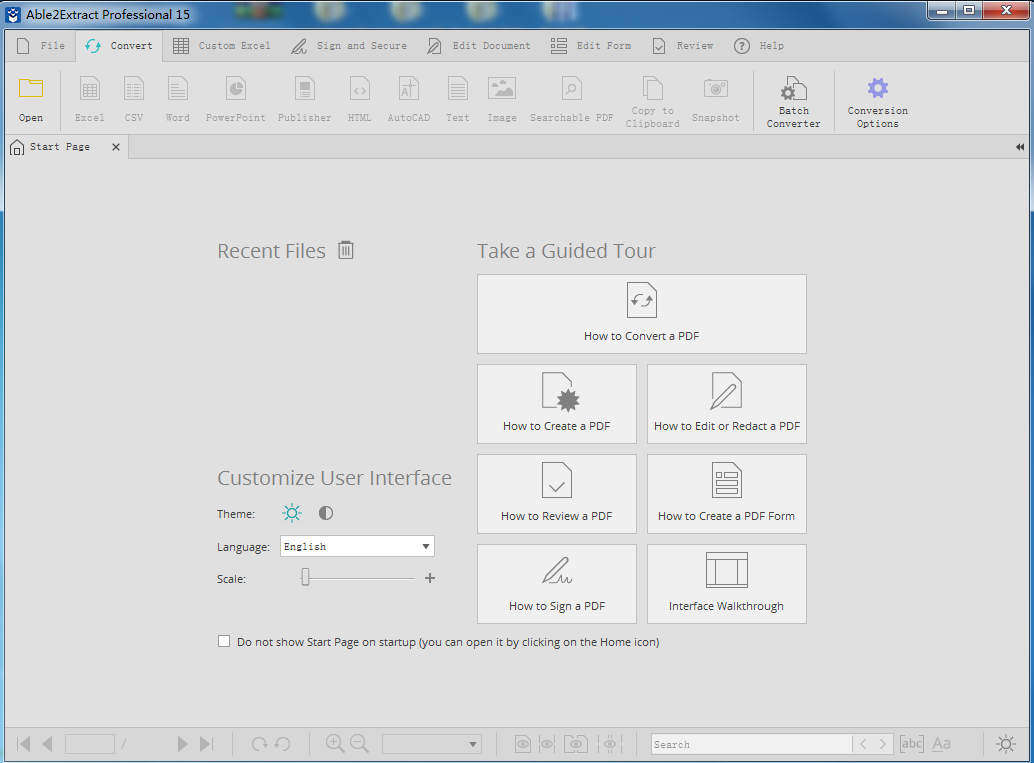Go to next page arrow

coord(182,744)
